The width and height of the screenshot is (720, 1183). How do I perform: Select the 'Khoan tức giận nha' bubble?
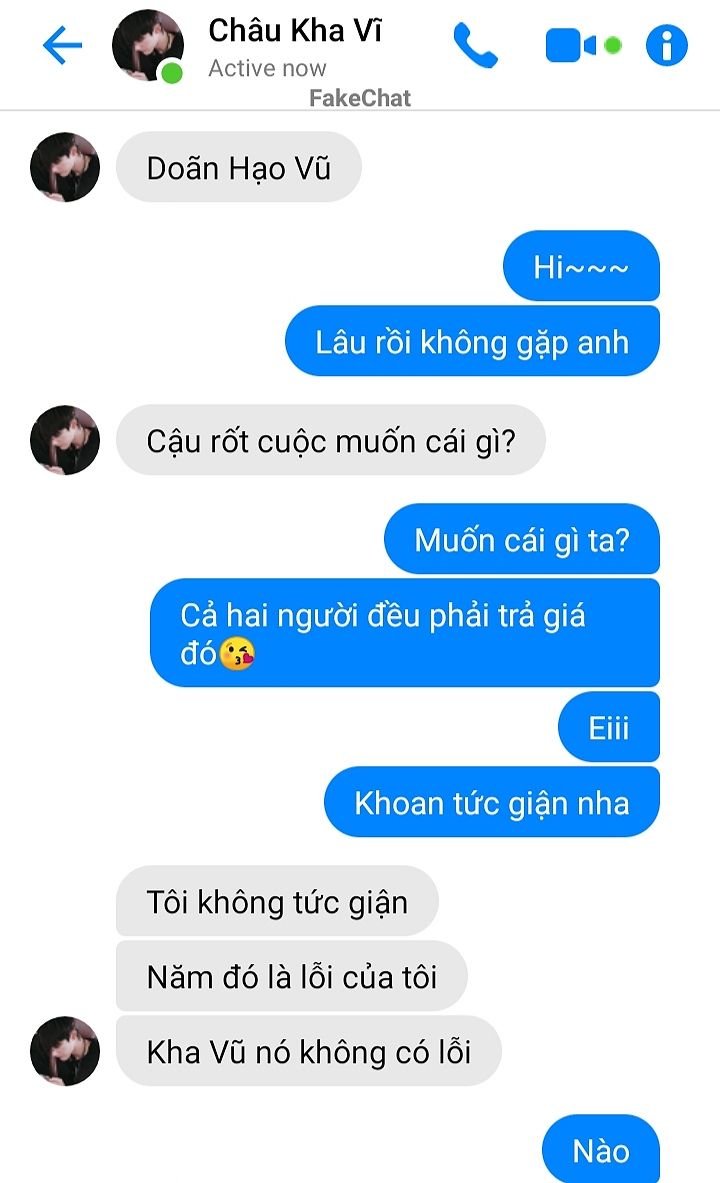click(x=491, y=802)
